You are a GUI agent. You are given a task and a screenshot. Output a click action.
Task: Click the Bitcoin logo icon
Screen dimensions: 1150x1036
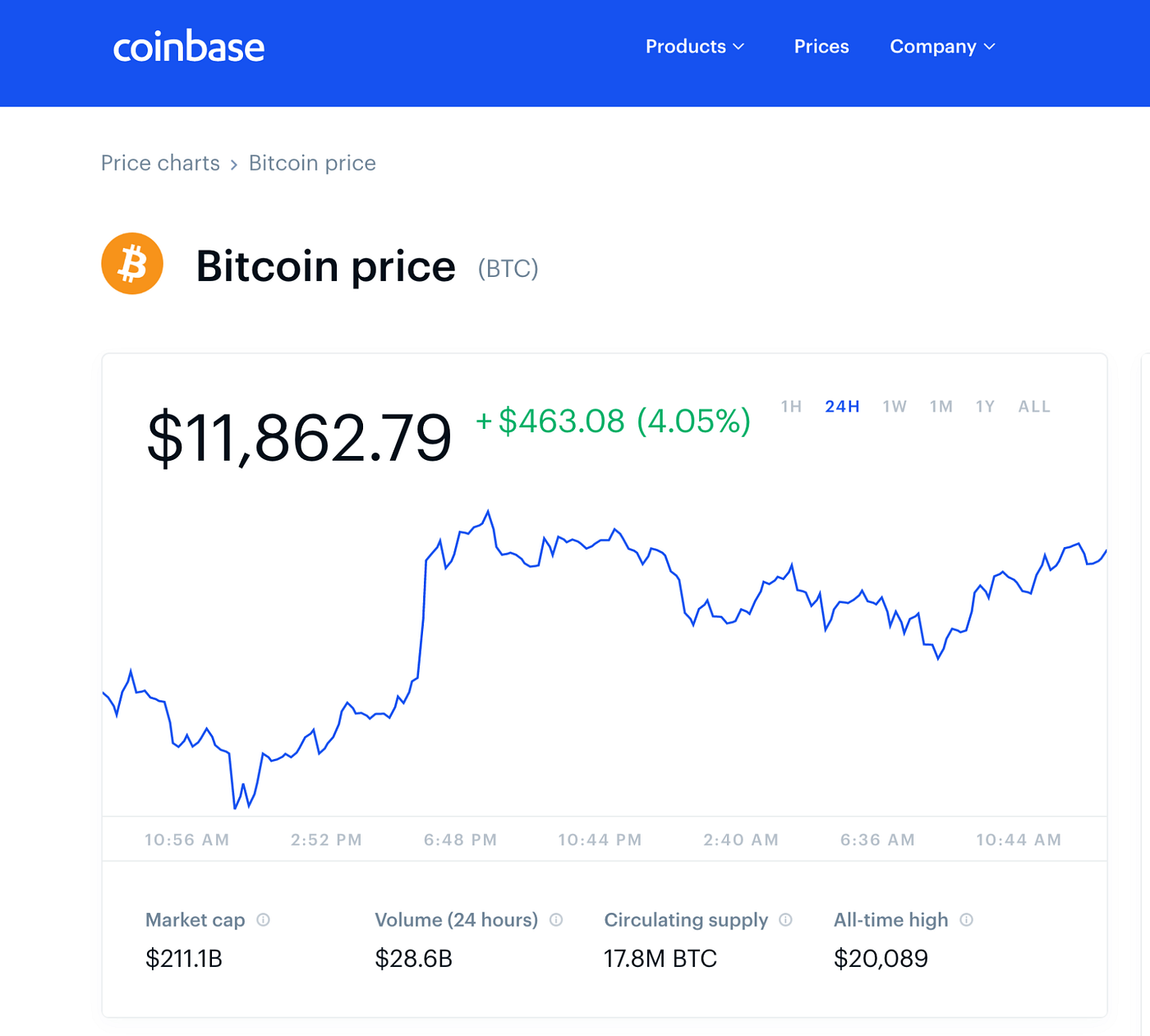[132, 263]
